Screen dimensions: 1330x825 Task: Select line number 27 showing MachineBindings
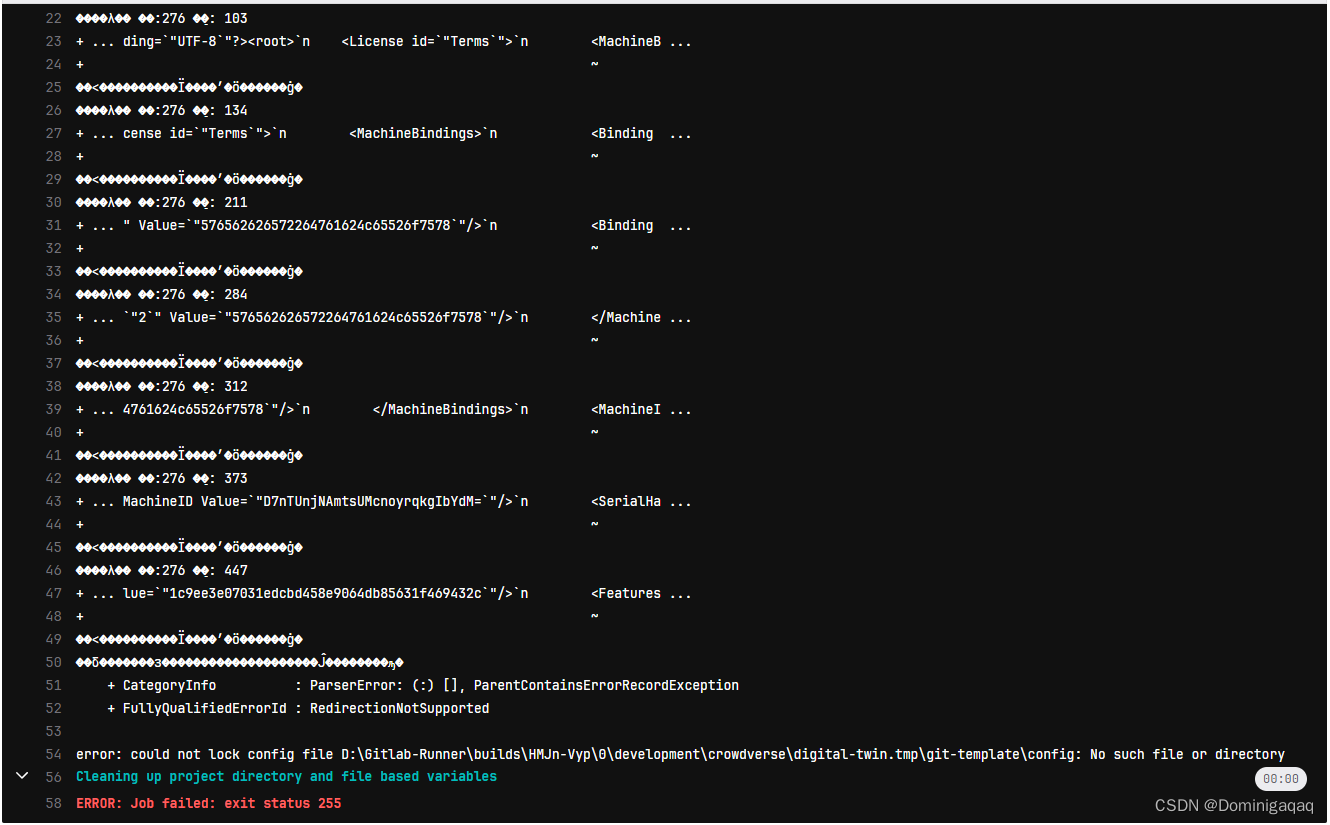[54, 132]
